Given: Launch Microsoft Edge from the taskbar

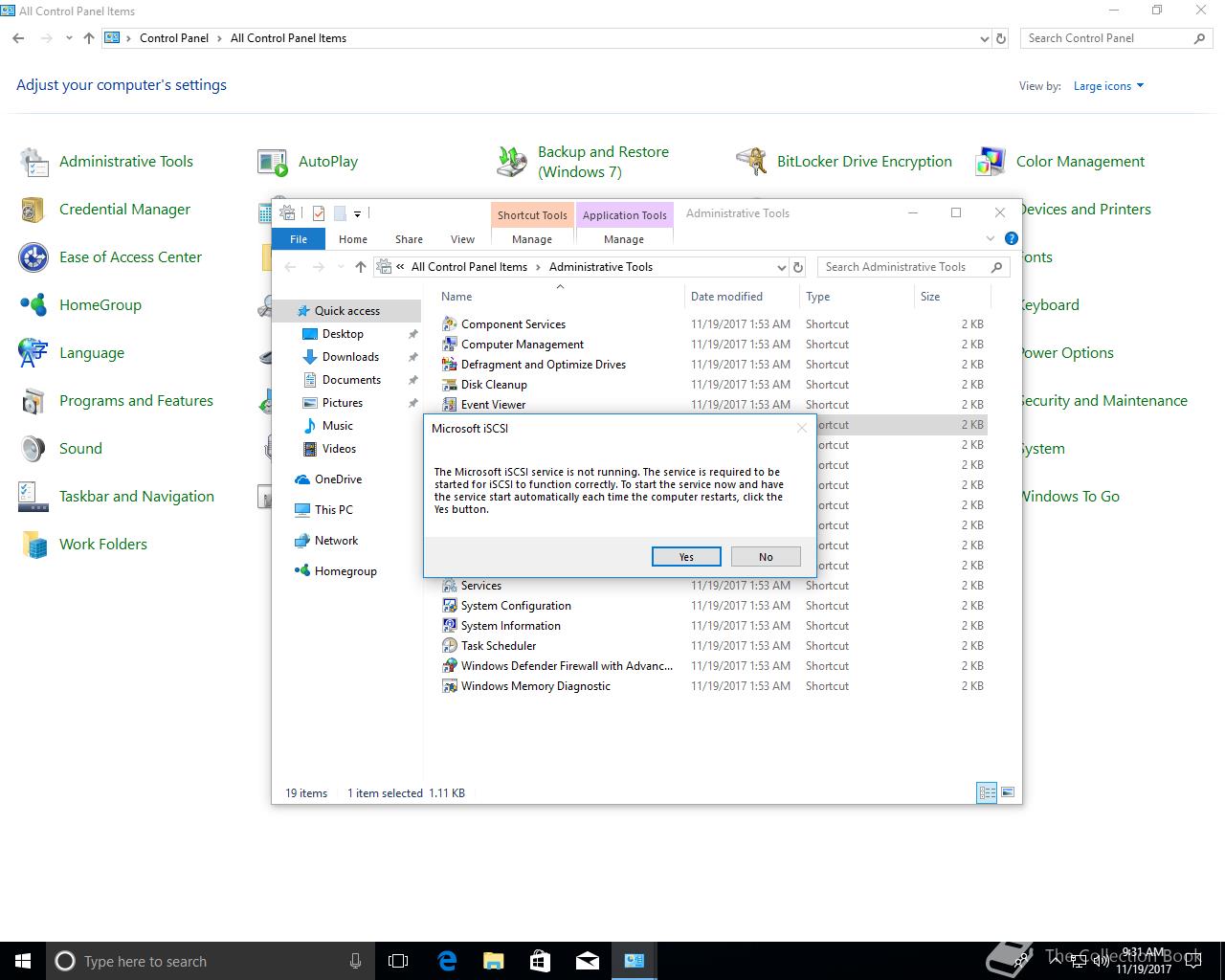Looking at the screenshot, I should pos(447,961).
